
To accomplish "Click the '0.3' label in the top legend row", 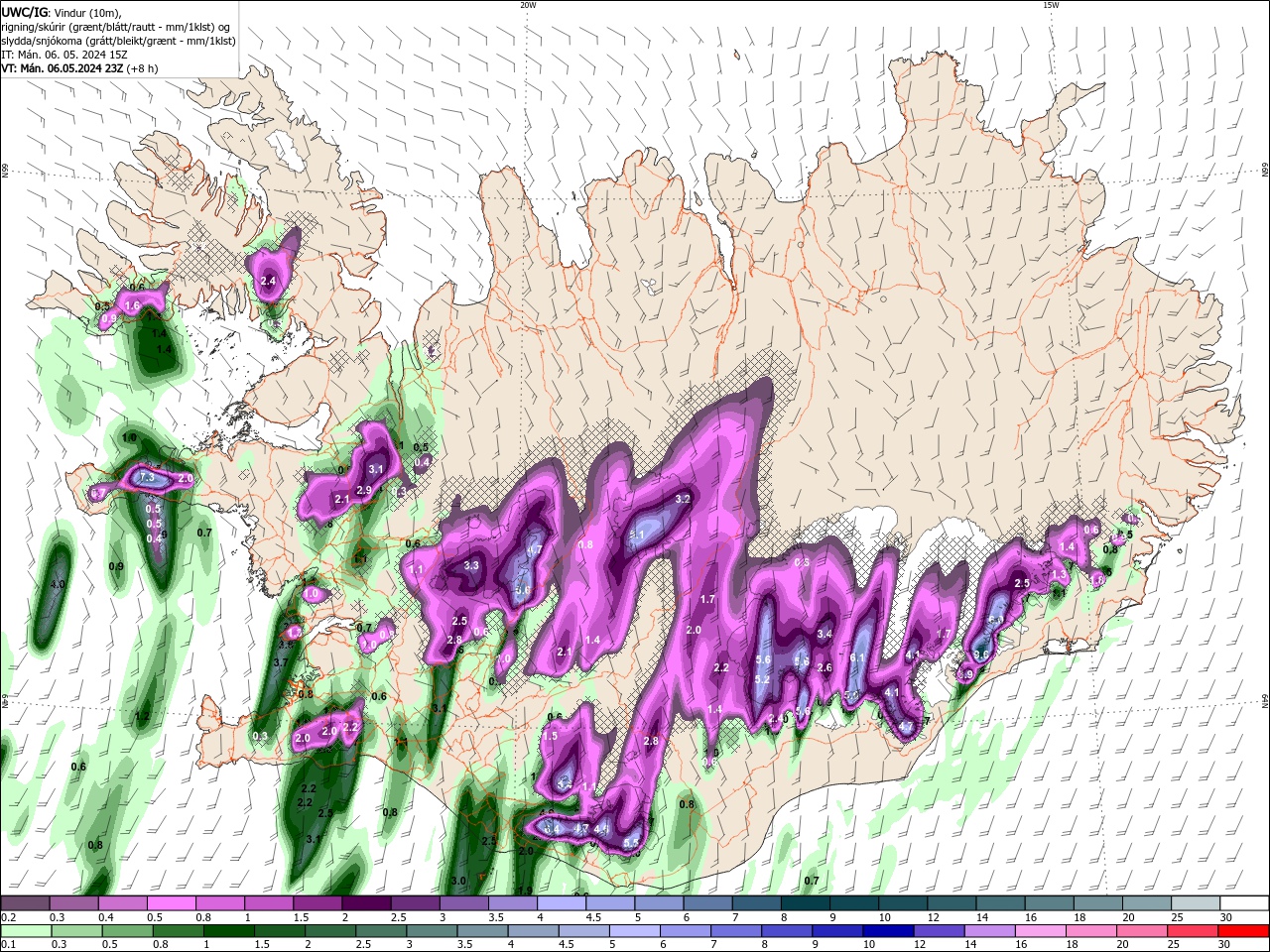I will pyautogui.click(x=57, y=917).
